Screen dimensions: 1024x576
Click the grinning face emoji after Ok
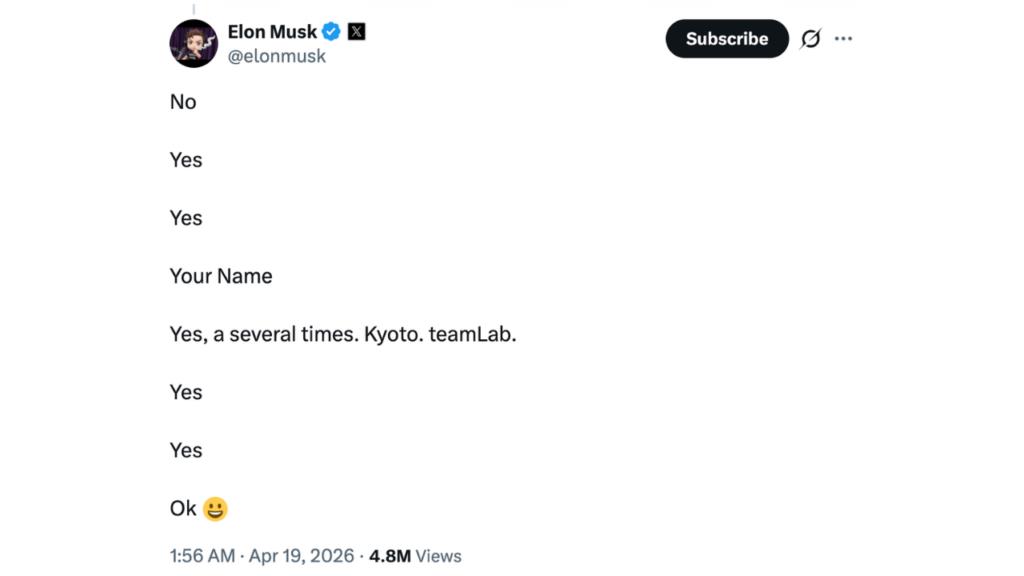215,508
